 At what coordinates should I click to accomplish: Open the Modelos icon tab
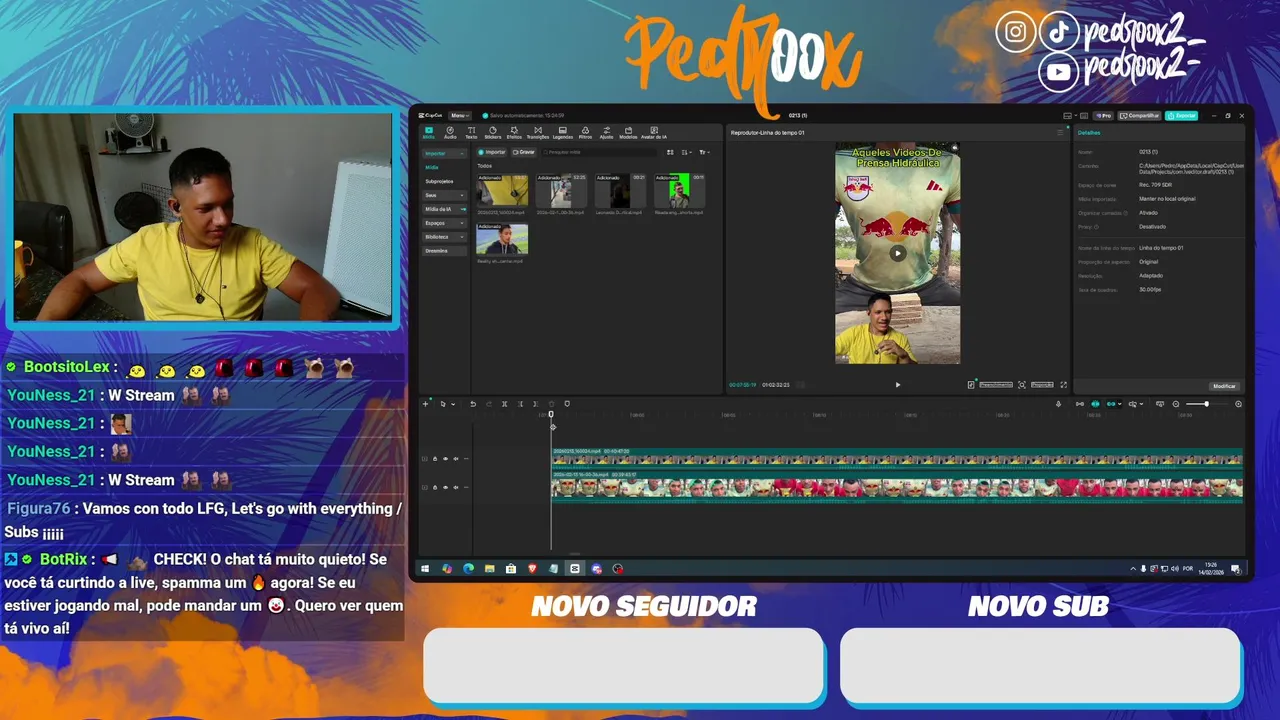pos(628,132)
